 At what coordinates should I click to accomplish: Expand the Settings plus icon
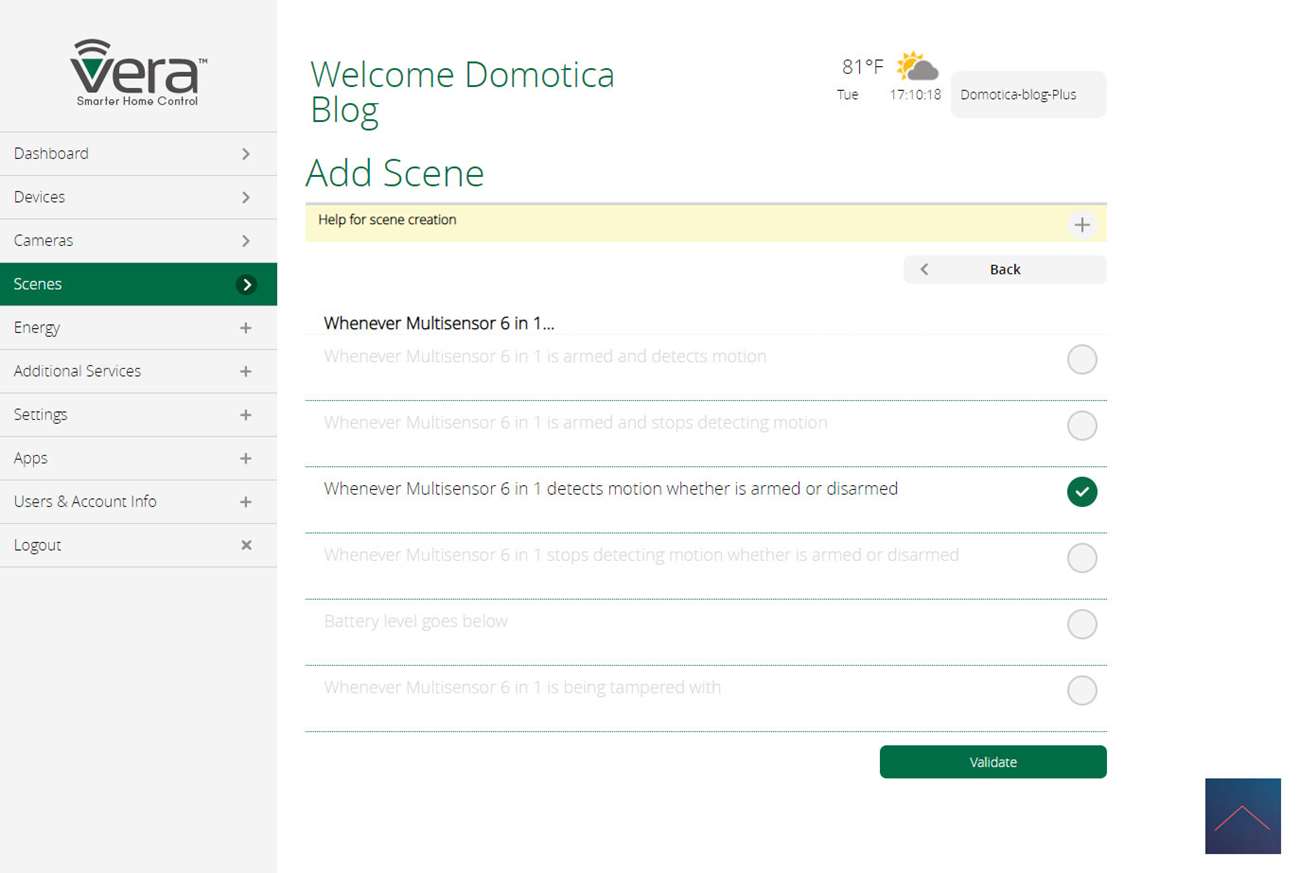tap(246, 415)
